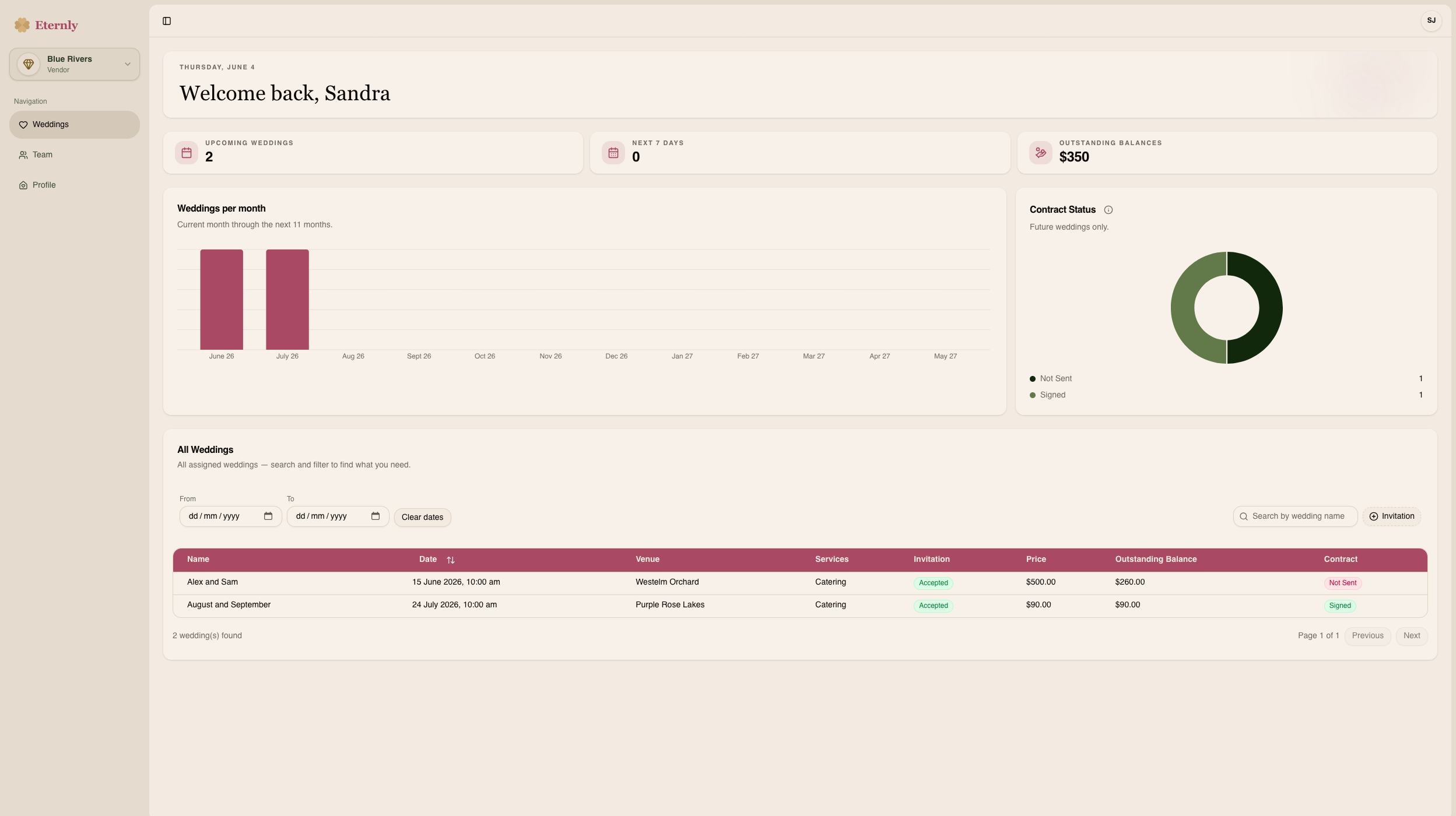Expand the Blue Rivers vendor switcher

tap(75, 64)
